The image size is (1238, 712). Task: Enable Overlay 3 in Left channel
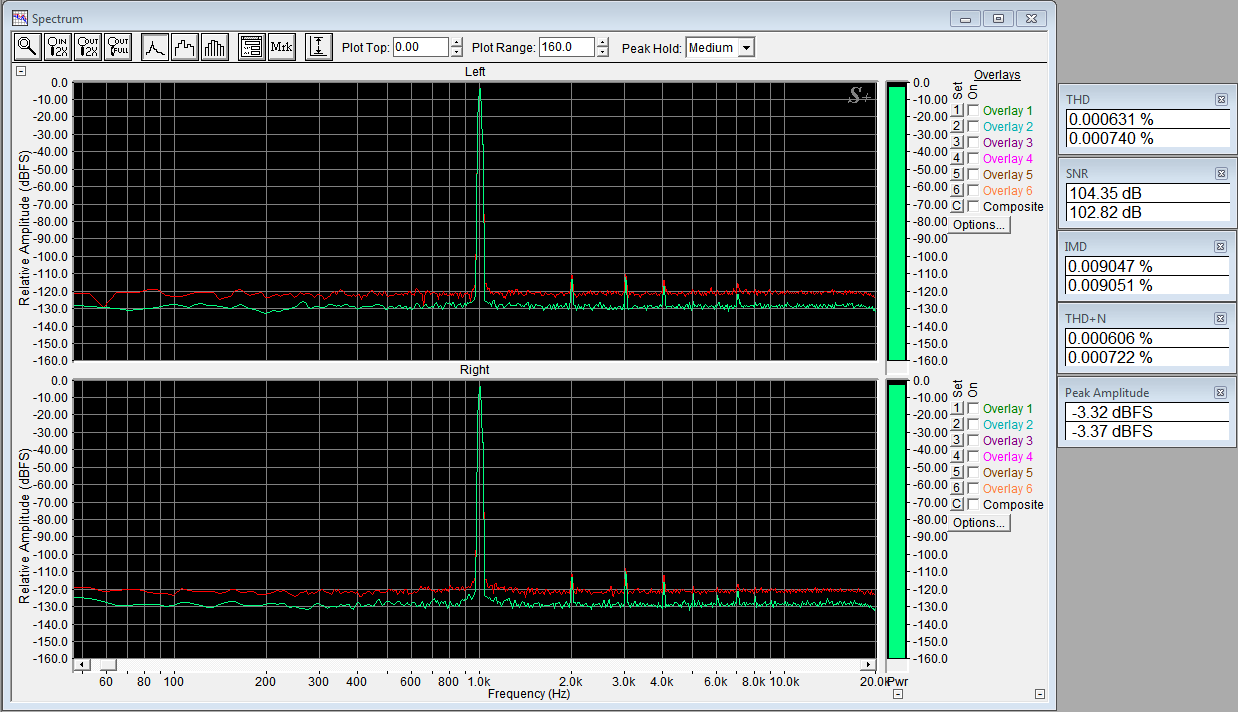pos(973,143)
